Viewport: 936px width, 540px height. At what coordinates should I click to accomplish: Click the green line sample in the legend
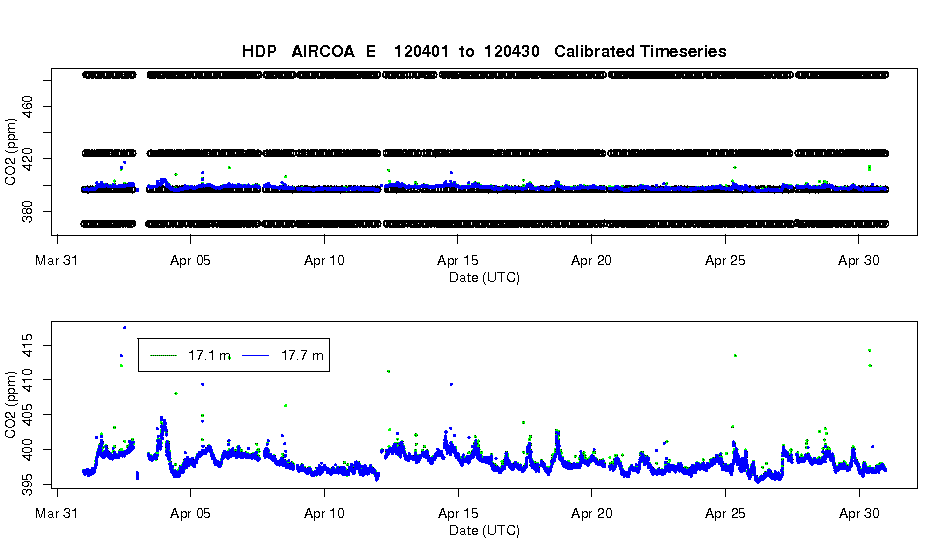point(163,356)
